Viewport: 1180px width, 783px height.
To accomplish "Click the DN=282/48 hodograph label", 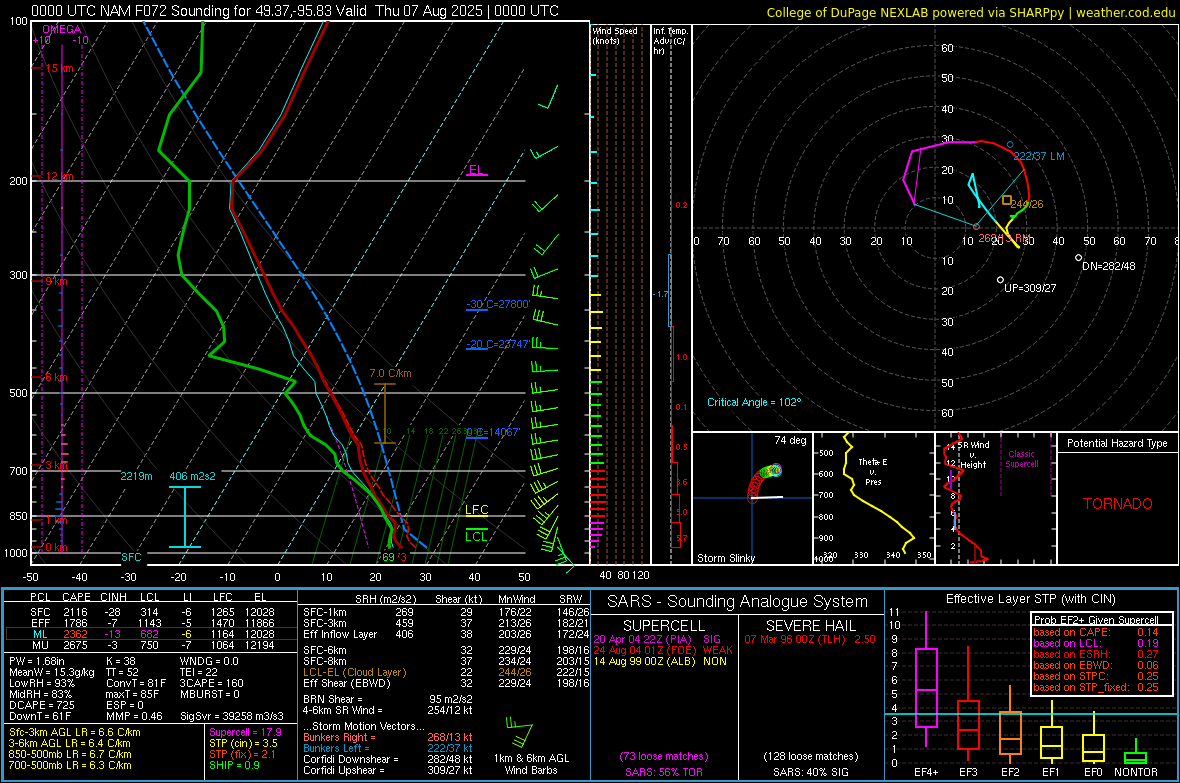I will tap(1109, 266).
